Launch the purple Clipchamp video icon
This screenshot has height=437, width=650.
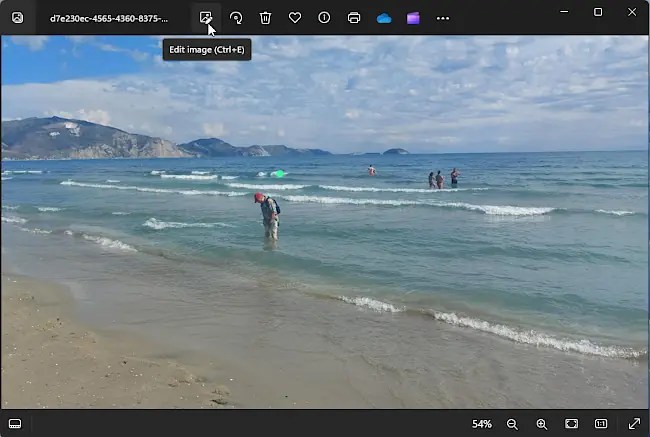click(x=413, y=18)
